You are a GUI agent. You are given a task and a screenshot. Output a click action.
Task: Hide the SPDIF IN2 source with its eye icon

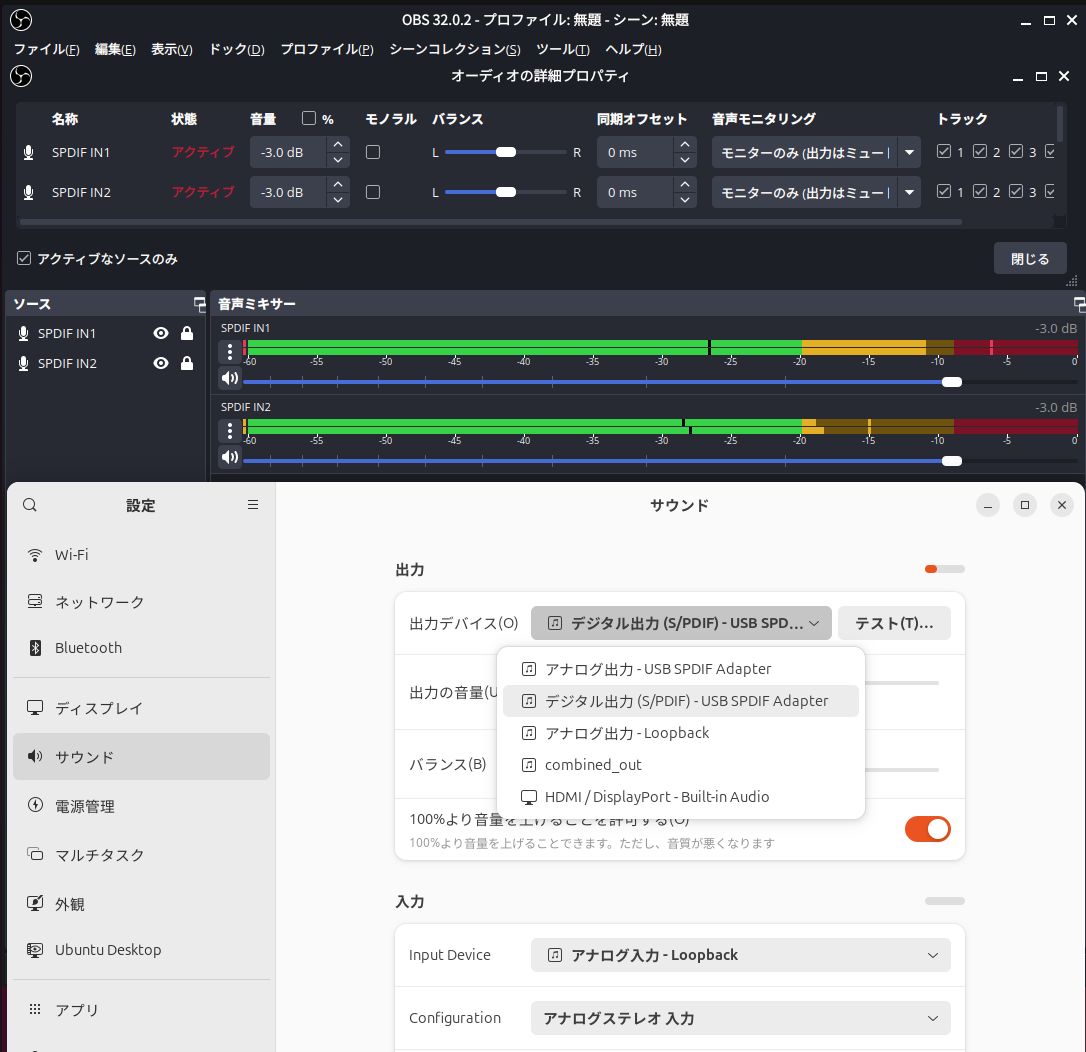[x=161, y=364]
